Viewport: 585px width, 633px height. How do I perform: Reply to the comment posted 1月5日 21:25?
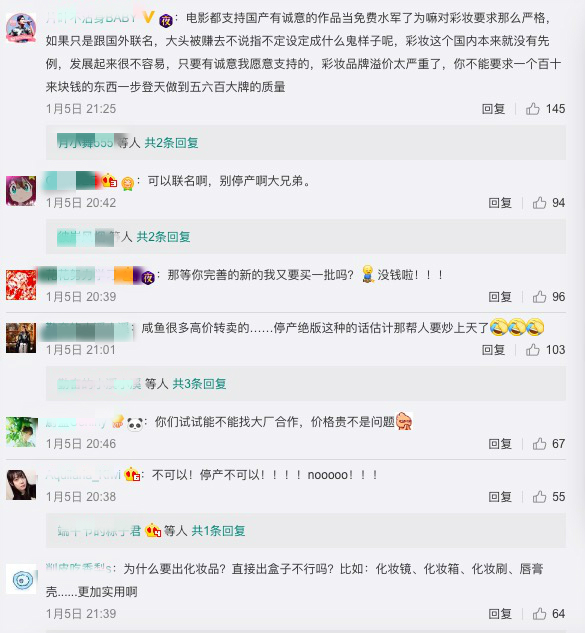(x=493, y=109)
